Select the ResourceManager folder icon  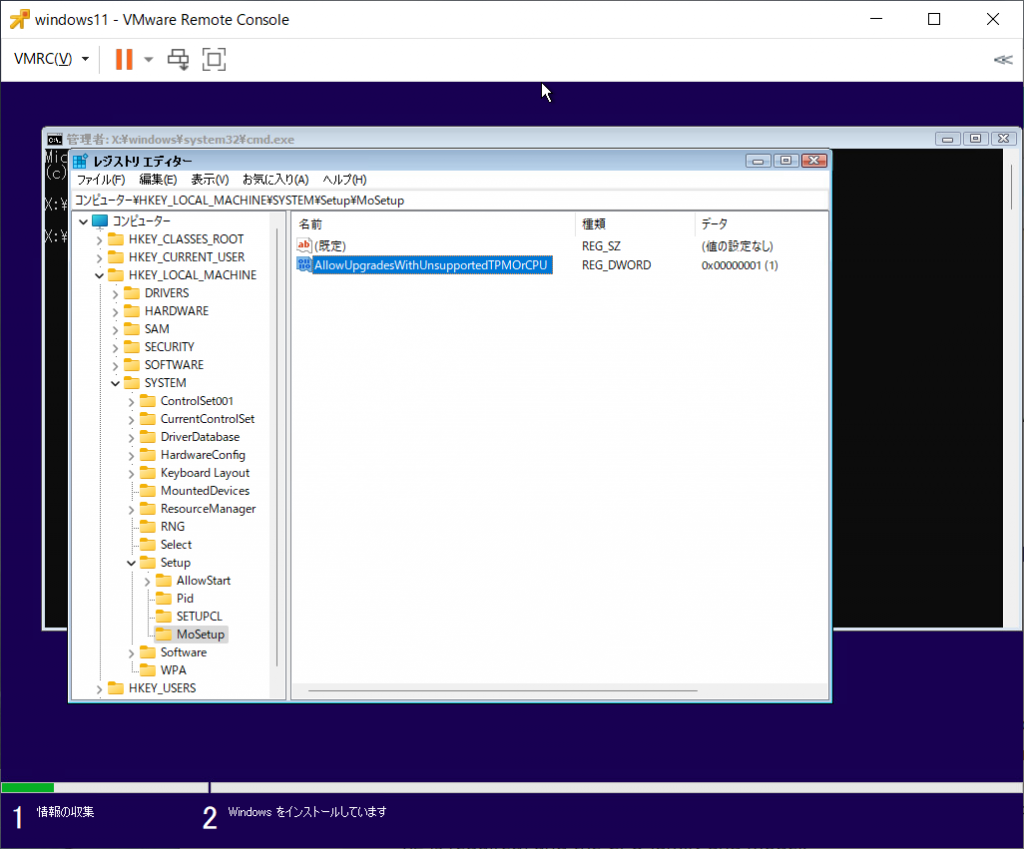(148, 508)
